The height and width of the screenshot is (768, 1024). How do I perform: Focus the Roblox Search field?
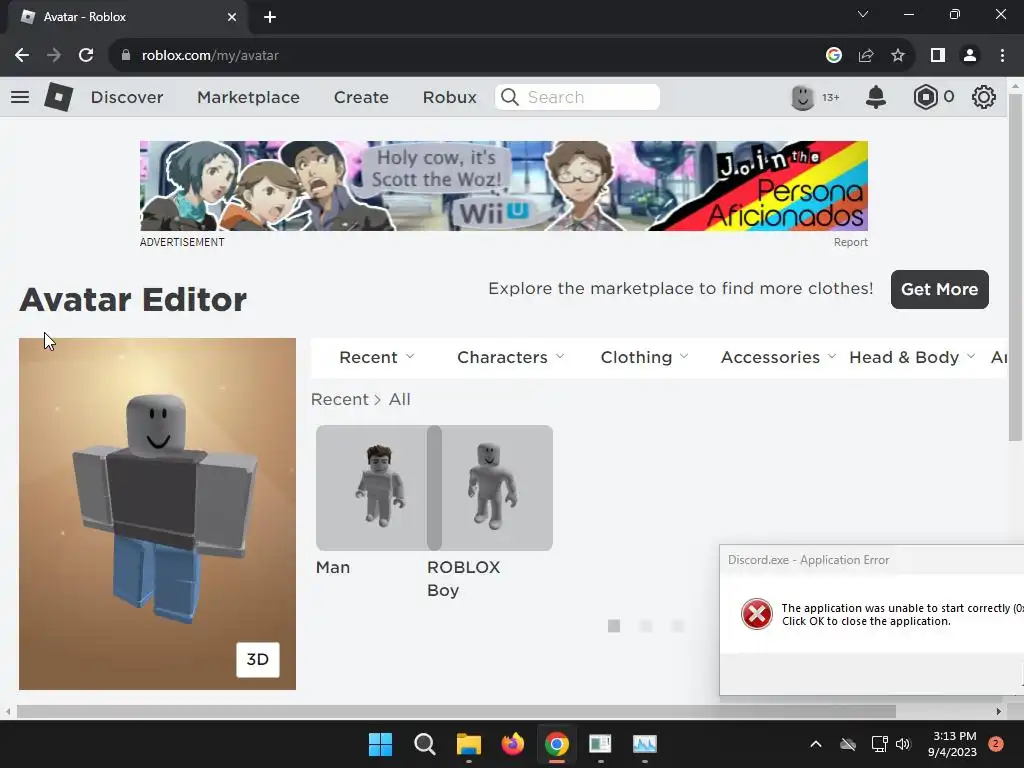coord(577,97)
